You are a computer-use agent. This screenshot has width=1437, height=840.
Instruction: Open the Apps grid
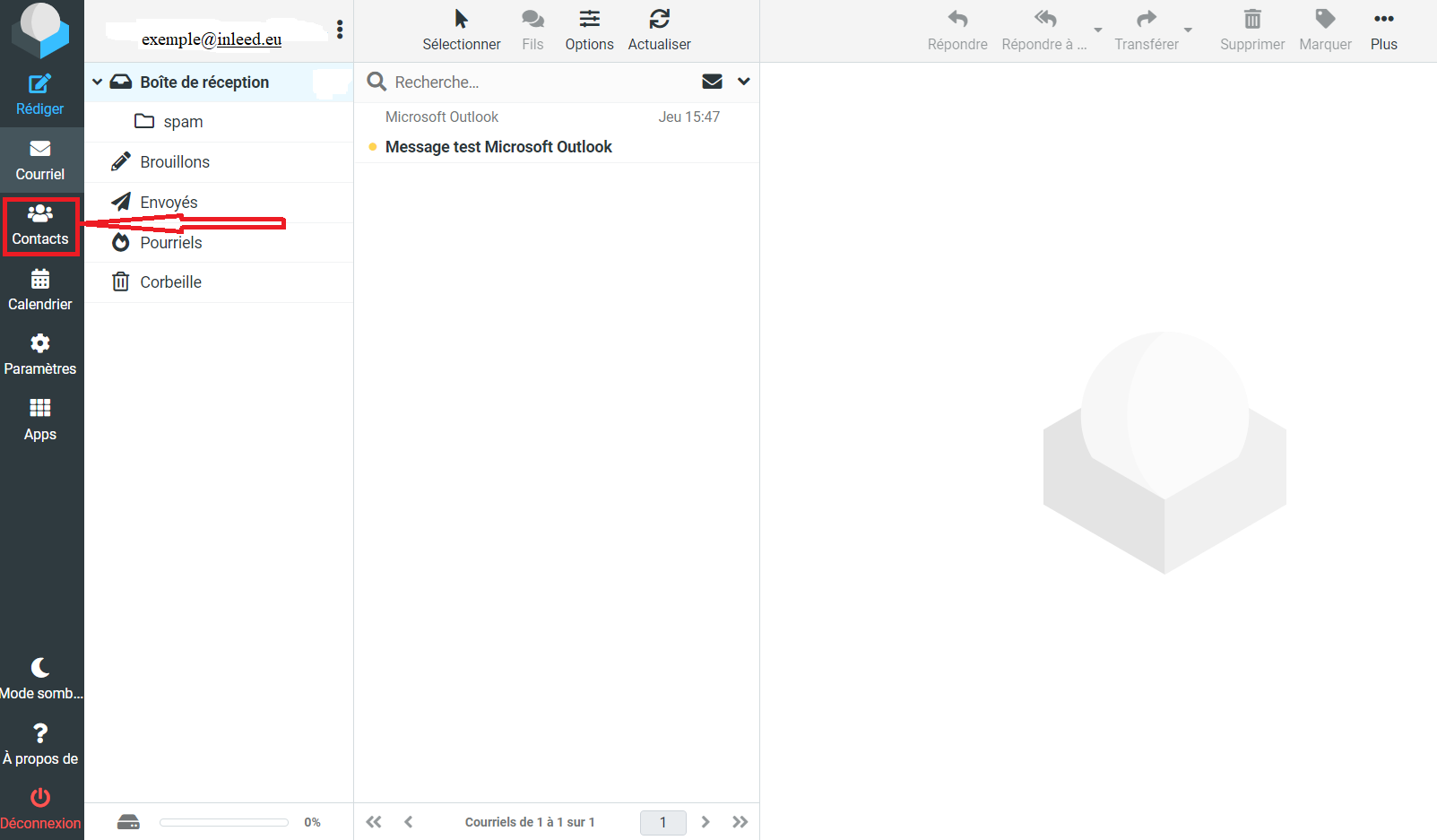(40, 420)
